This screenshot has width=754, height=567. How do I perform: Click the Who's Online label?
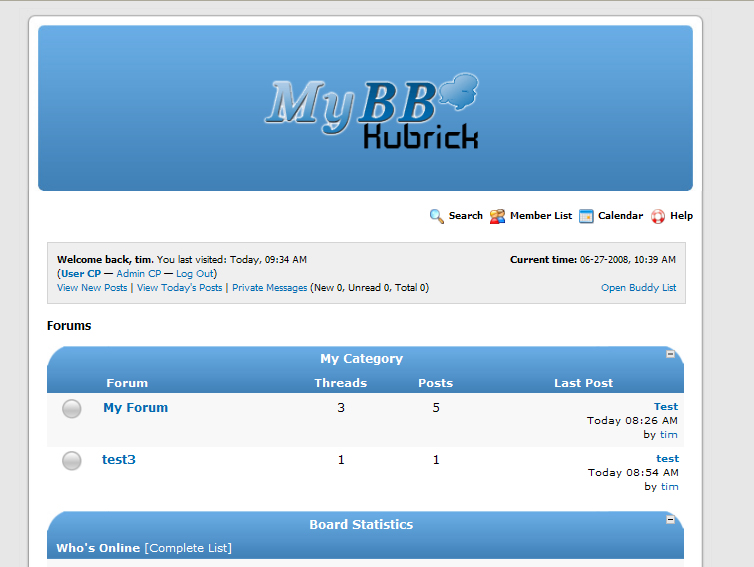click(98, 548)
